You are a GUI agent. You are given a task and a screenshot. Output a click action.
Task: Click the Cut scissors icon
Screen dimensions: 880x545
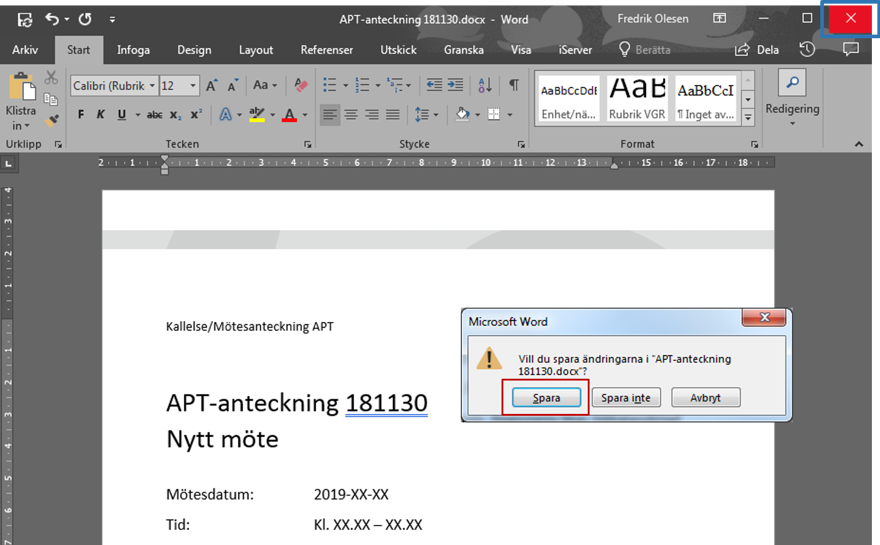pyautogui.click(x=52, y=79)
